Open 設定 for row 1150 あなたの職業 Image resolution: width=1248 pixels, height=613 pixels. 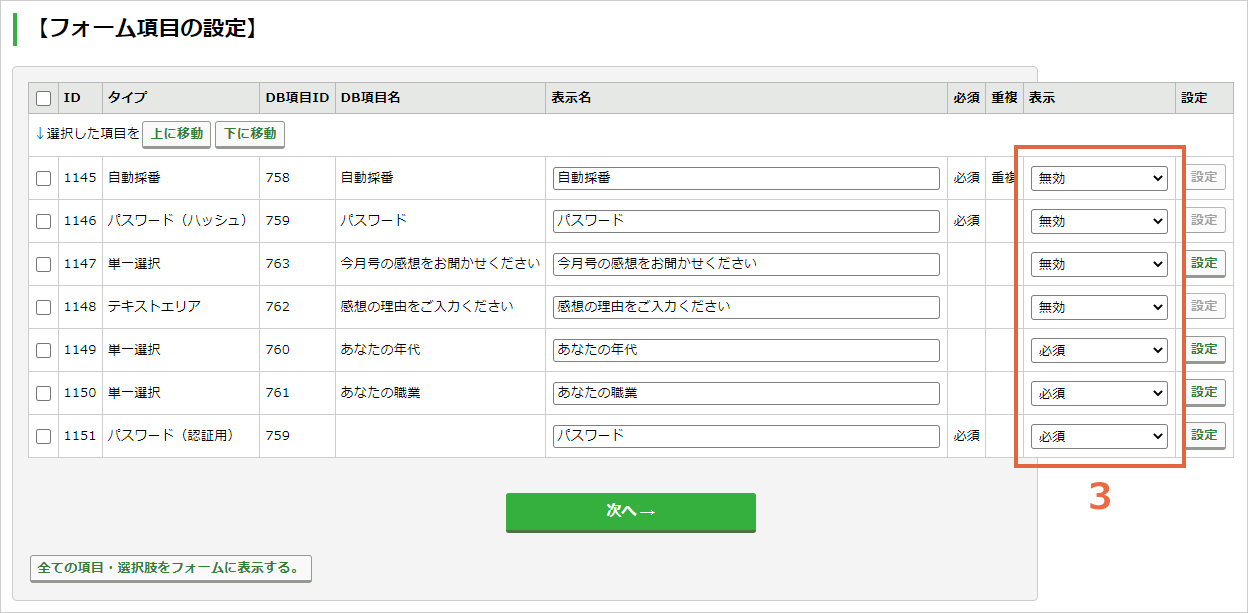[1205, 393]
